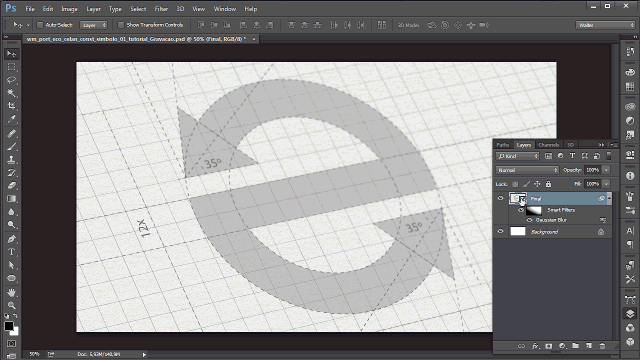The height and width of the screenshot is (360, 640).
Task: Toggle Lock all padlock icon
Action: (x=549, y=184)
